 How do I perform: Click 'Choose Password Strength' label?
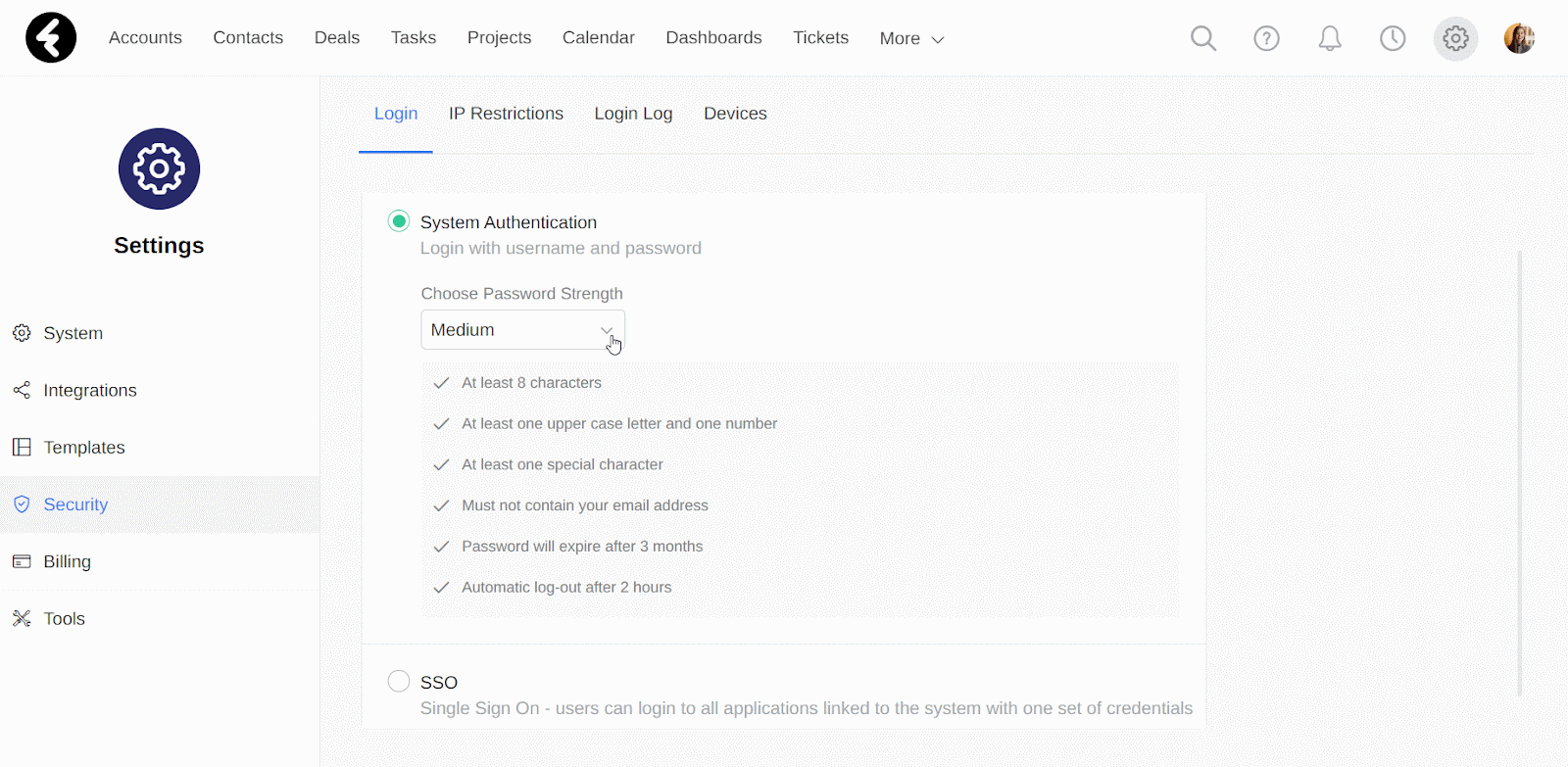click(x=521, y=294)
